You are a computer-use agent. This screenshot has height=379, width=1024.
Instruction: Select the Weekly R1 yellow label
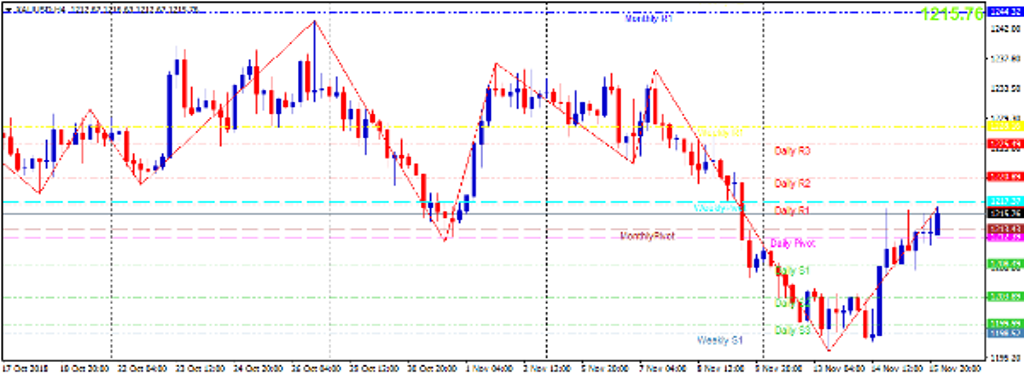click(x=720, y=133)
